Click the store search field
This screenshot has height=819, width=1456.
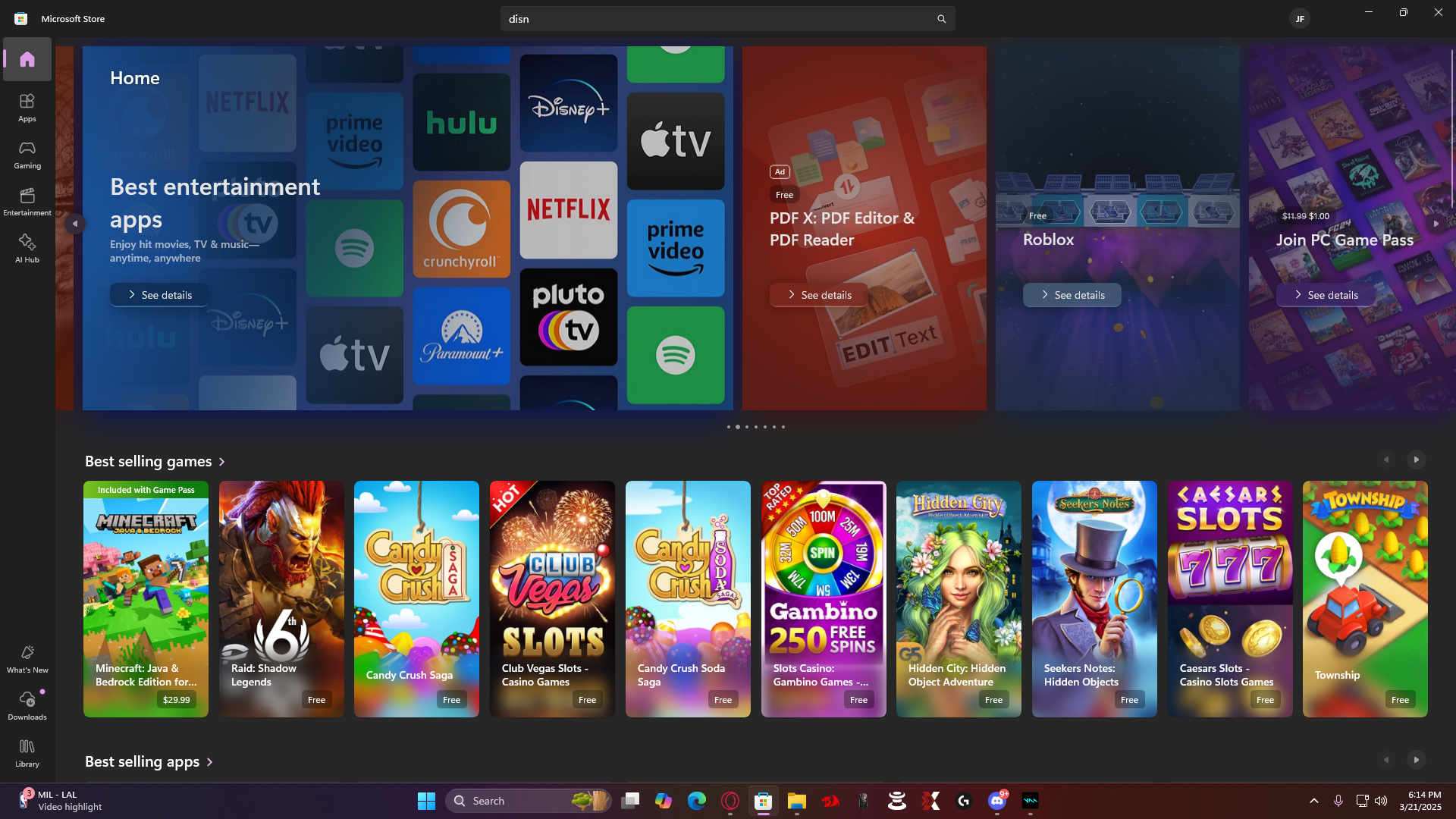click(x=713, y=19)
